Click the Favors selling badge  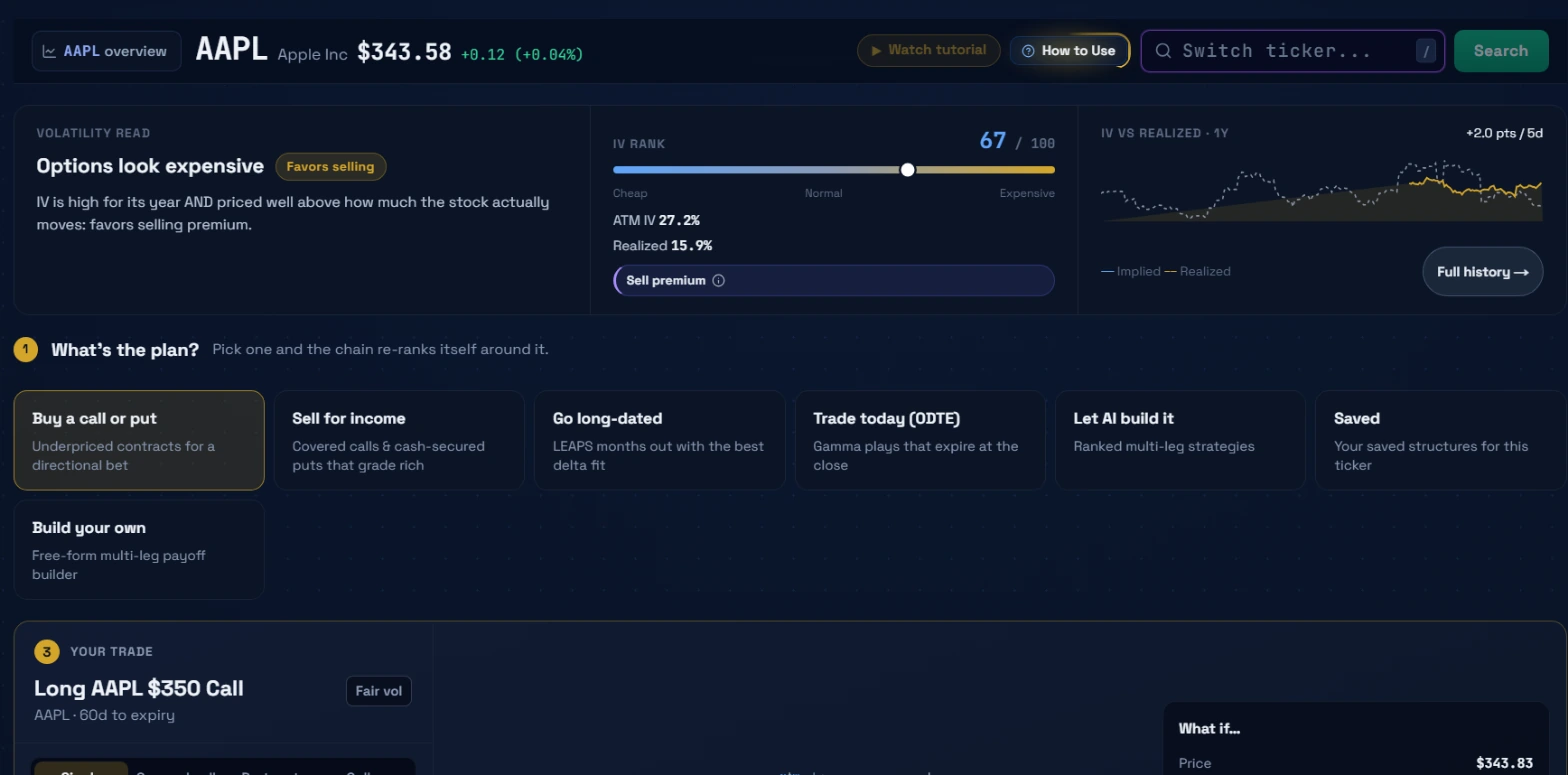pyautogui.click(x=331, y=167)
